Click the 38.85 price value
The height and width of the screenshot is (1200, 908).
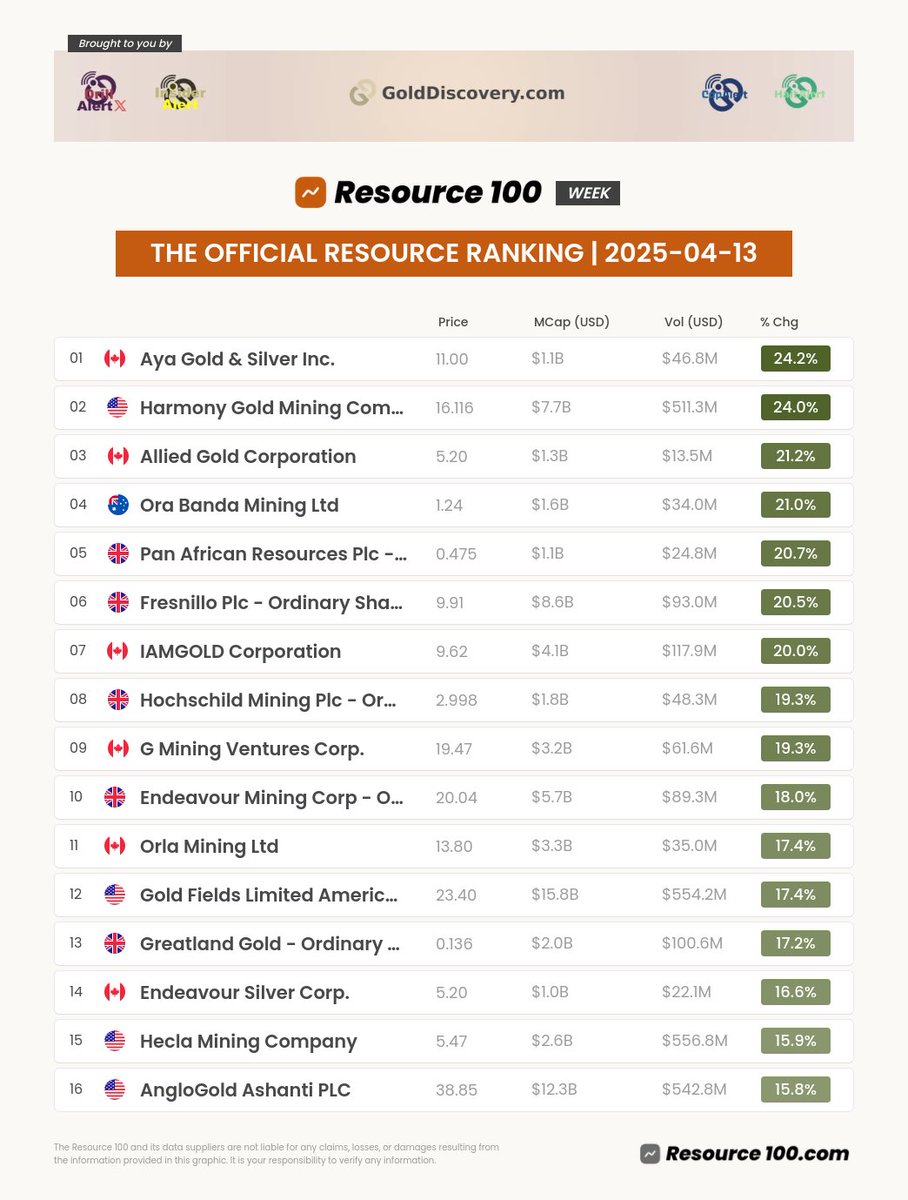point(456,1090)
